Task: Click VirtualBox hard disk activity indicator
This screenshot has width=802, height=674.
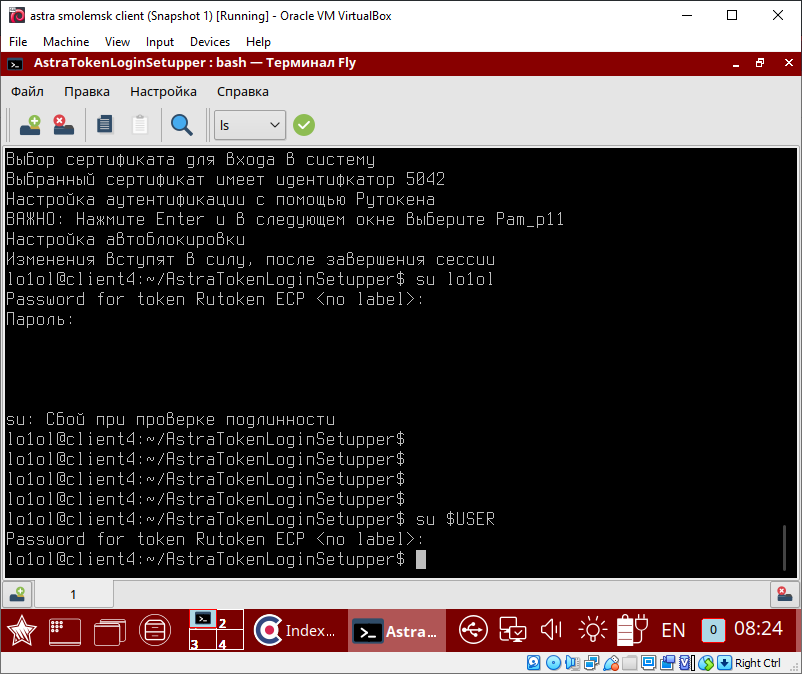Action: (x=533, y=663)
